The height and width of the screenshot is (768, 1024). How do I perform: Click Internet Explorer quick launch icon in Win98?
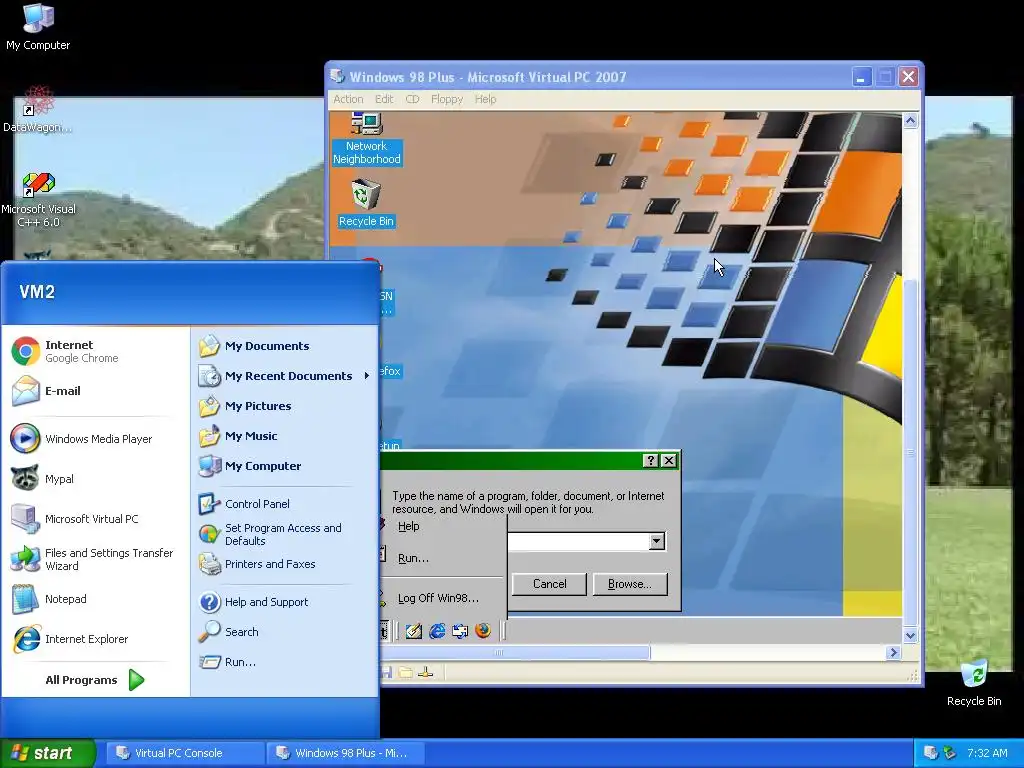(437, 631)
